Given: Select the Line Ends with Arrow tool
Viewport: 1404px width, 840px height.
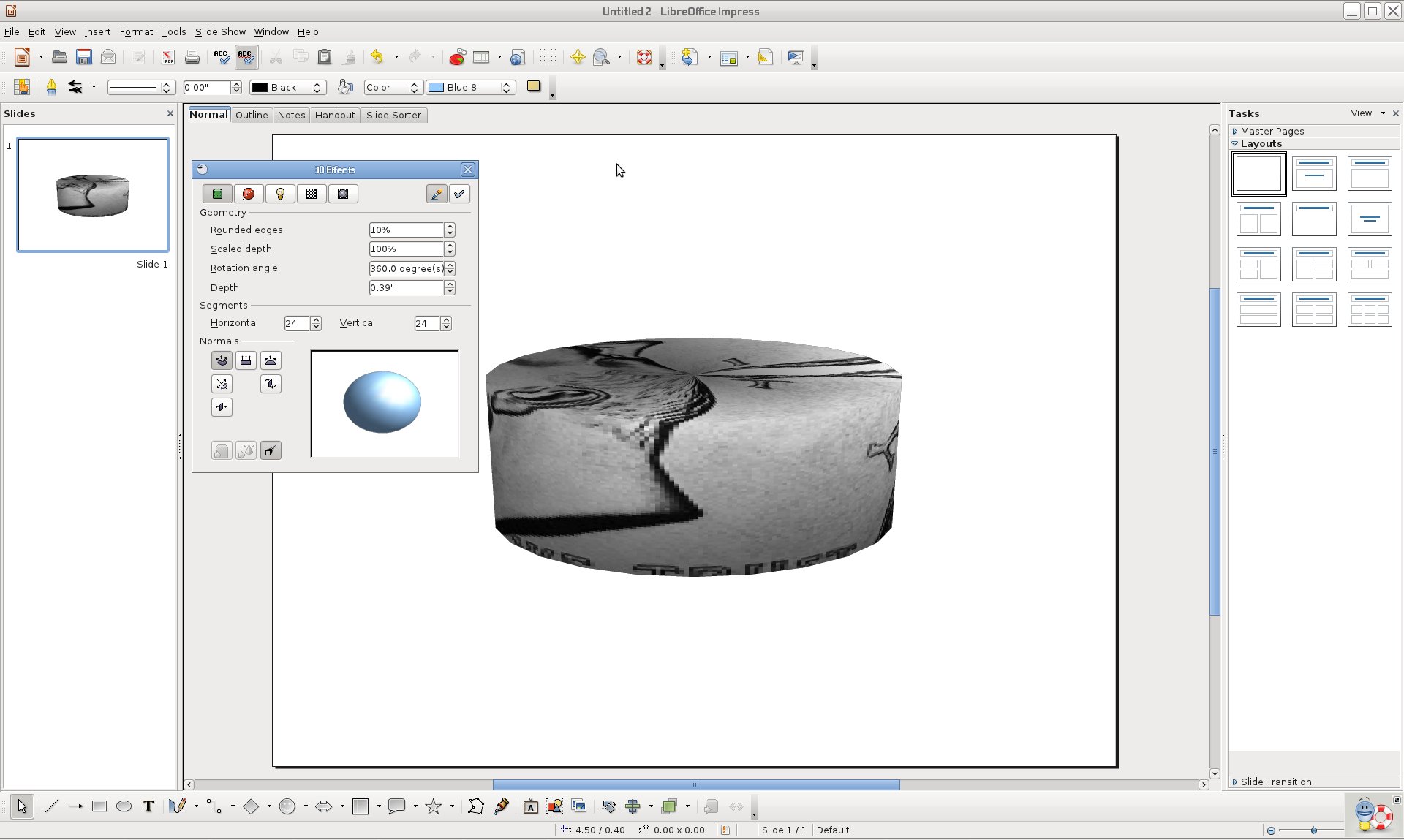Looking at the screenshot, I should [75, 806].
